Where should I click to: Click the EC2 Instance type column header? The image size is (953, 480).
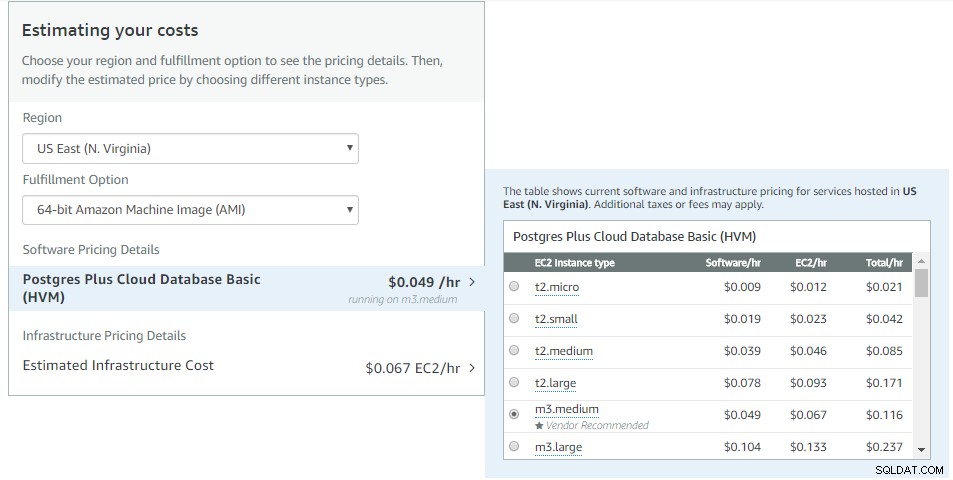click(x=574, y=263)
